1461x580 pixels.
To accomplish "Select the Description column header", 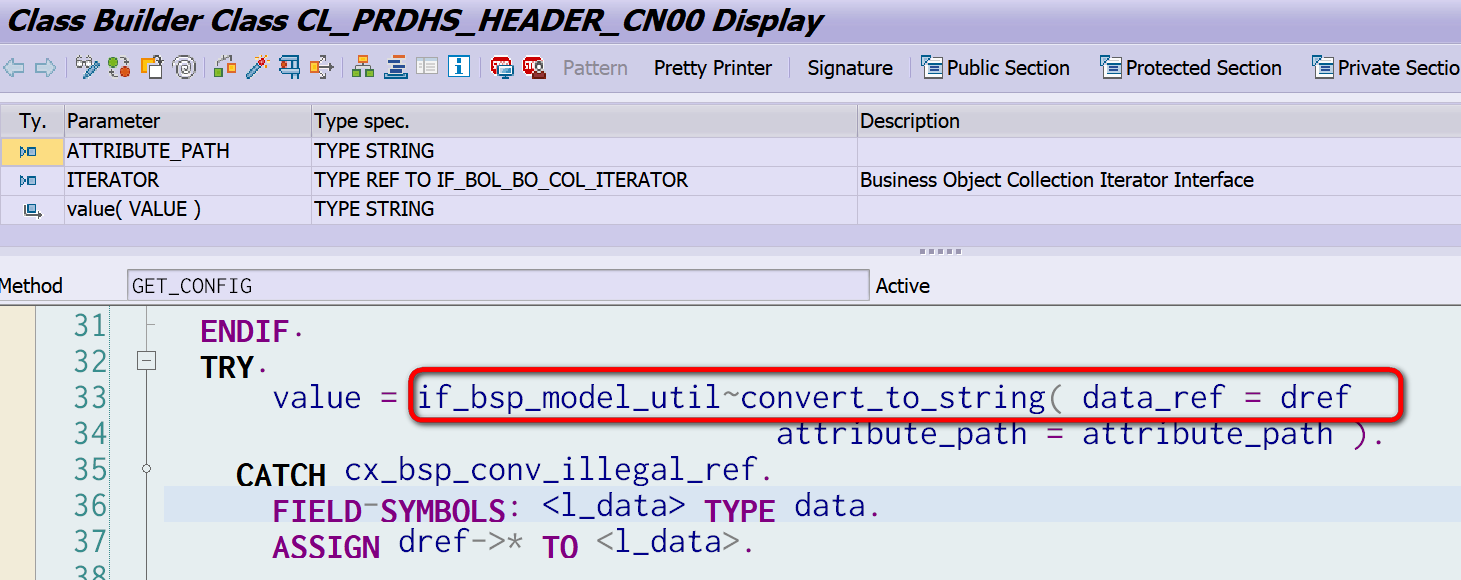I will point(1159,122).
